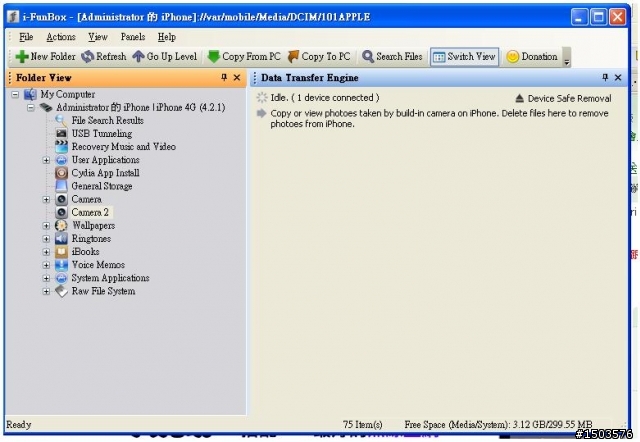640x442 pixels.
Task: Select the General Storage tree item
Action: (x=102, y=186)
